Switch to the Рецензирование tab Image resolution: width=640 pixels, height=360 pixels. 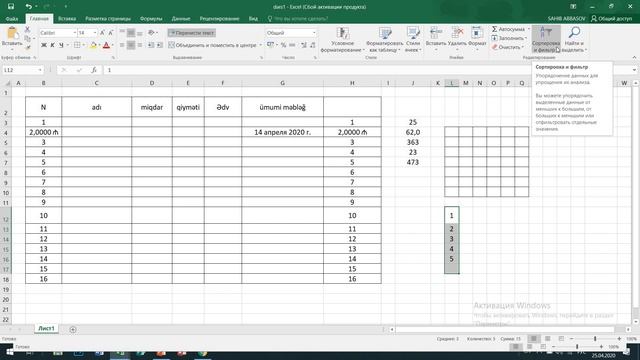(219, 18)
